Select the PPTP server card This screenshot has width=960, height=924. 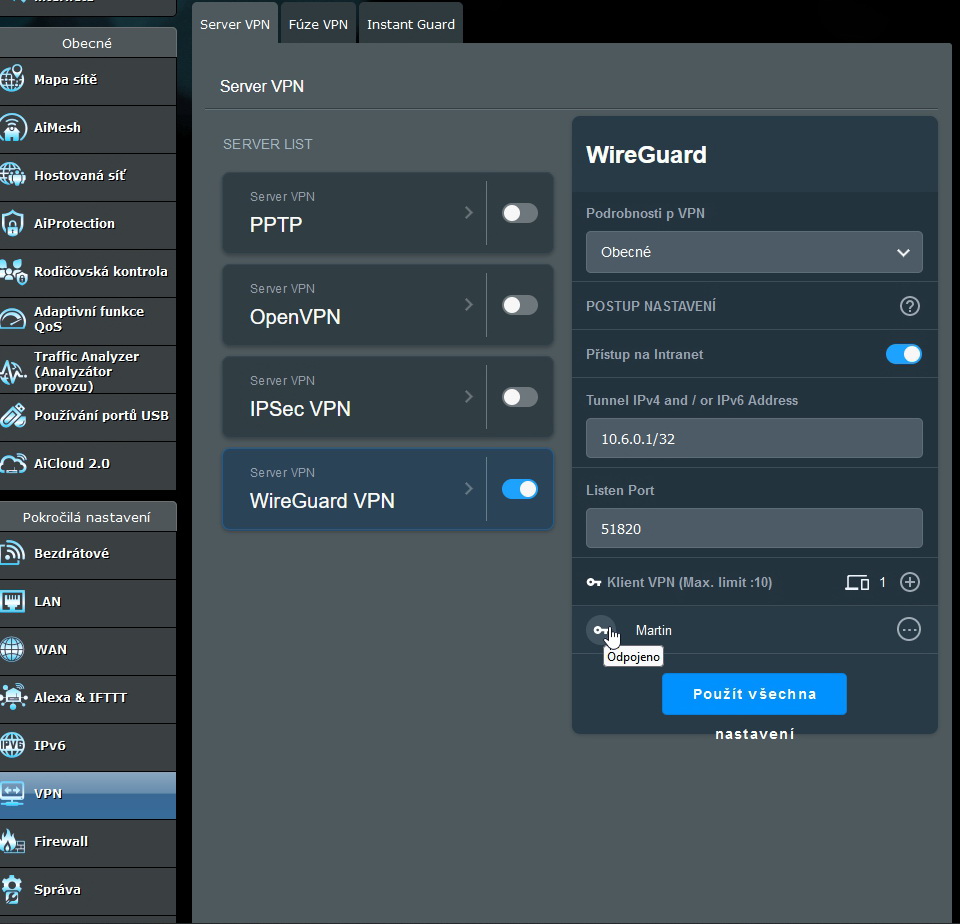point(388,212)
